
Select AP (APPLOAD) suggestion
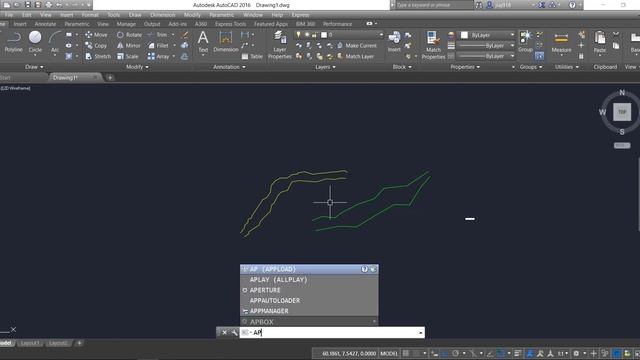[x=309, y=269]
